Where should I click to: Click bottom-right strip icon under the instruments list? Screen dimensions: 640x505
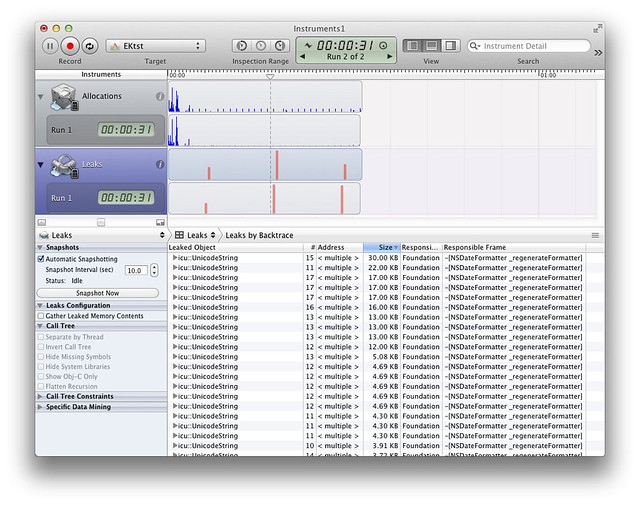click(x=160, y=222)
